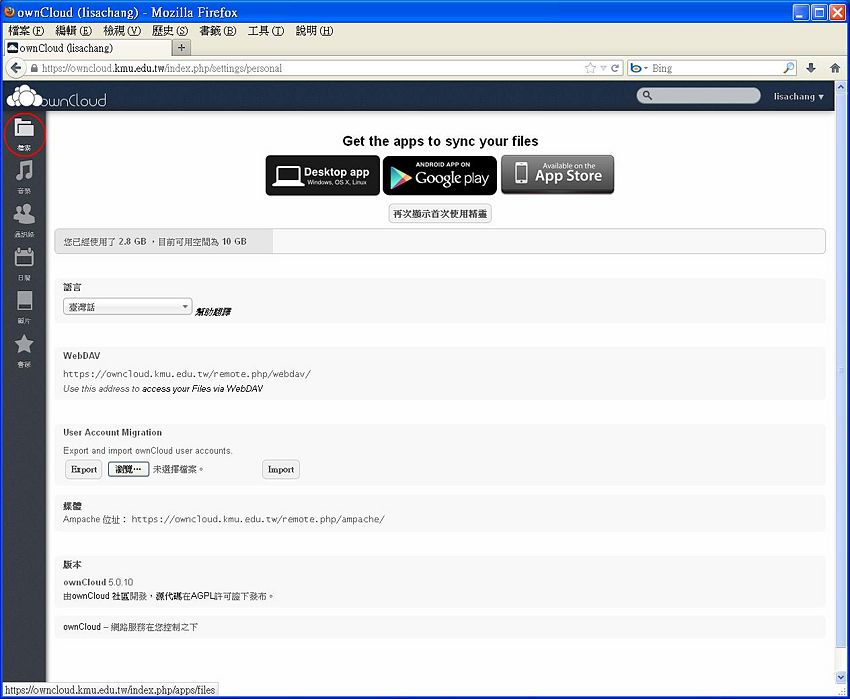The width and height of the screenshot is (850, 699).
Task: Open the 書籤 (B) menu
Action: [217, 31]
